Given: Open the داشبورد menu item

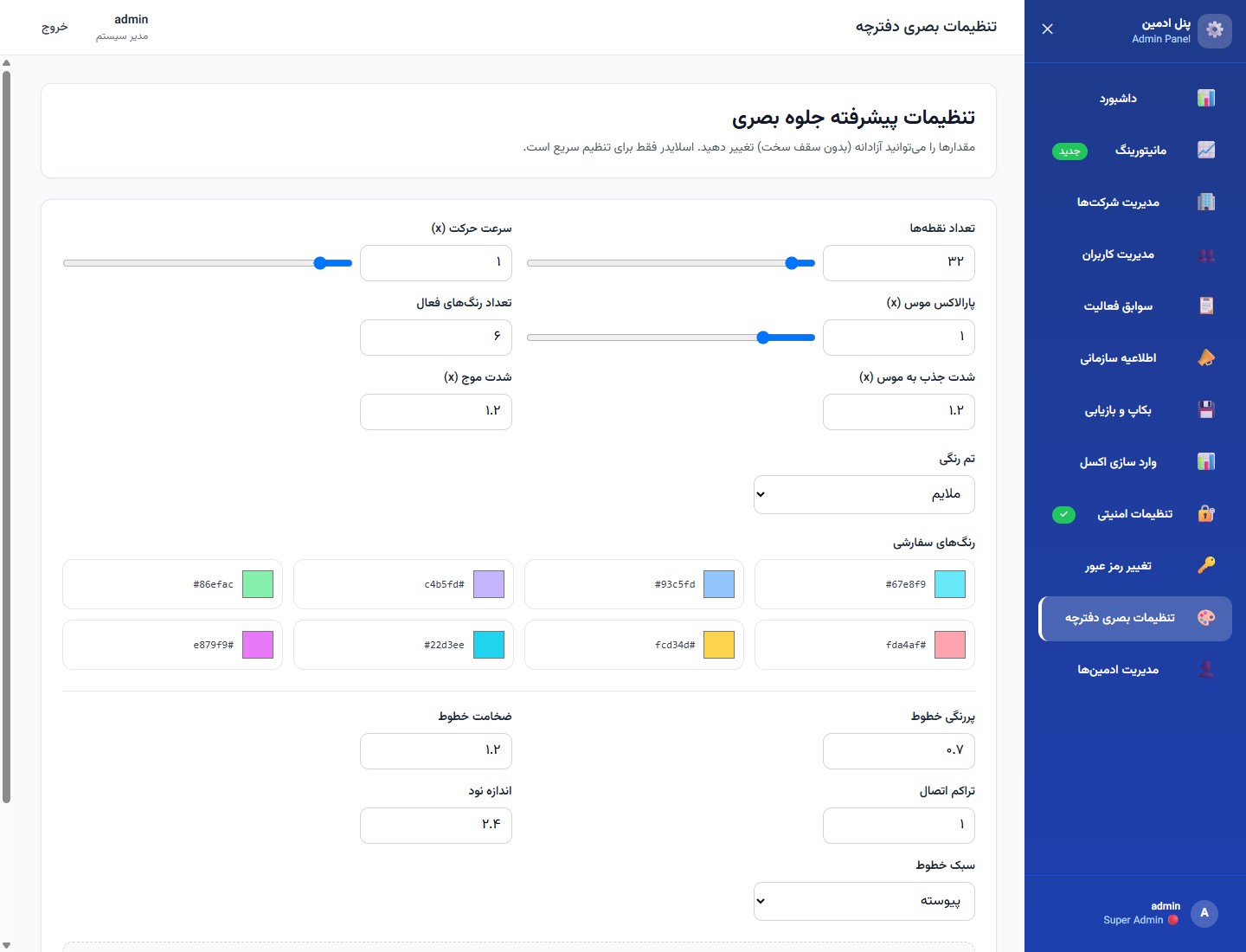Looking at the screenshot, I should pos(1135,99).
